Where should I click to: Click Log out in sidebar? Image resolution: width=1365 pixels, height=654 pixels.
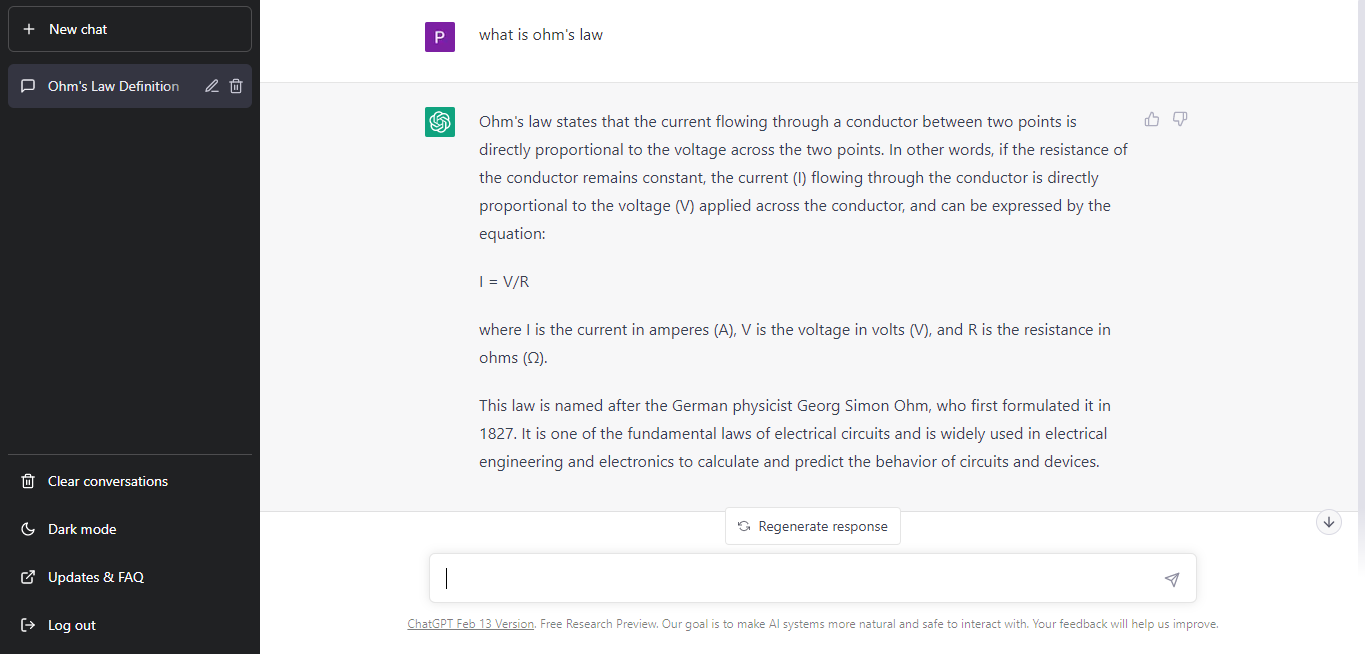[x=72, y=625]
